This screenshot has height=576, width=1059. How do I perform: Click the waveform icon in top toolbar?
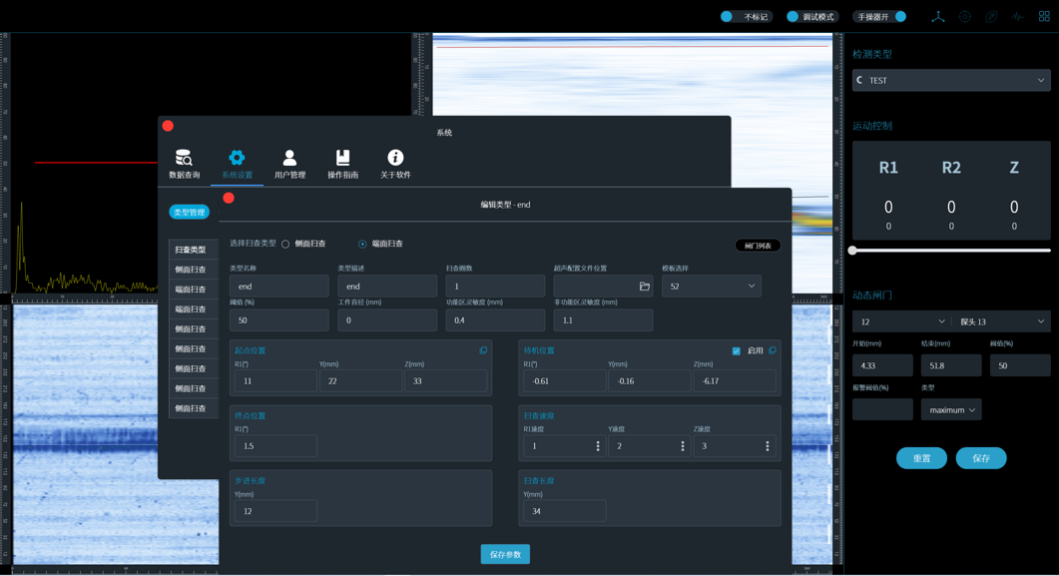pyautogui.click(x=1018, y=17)
